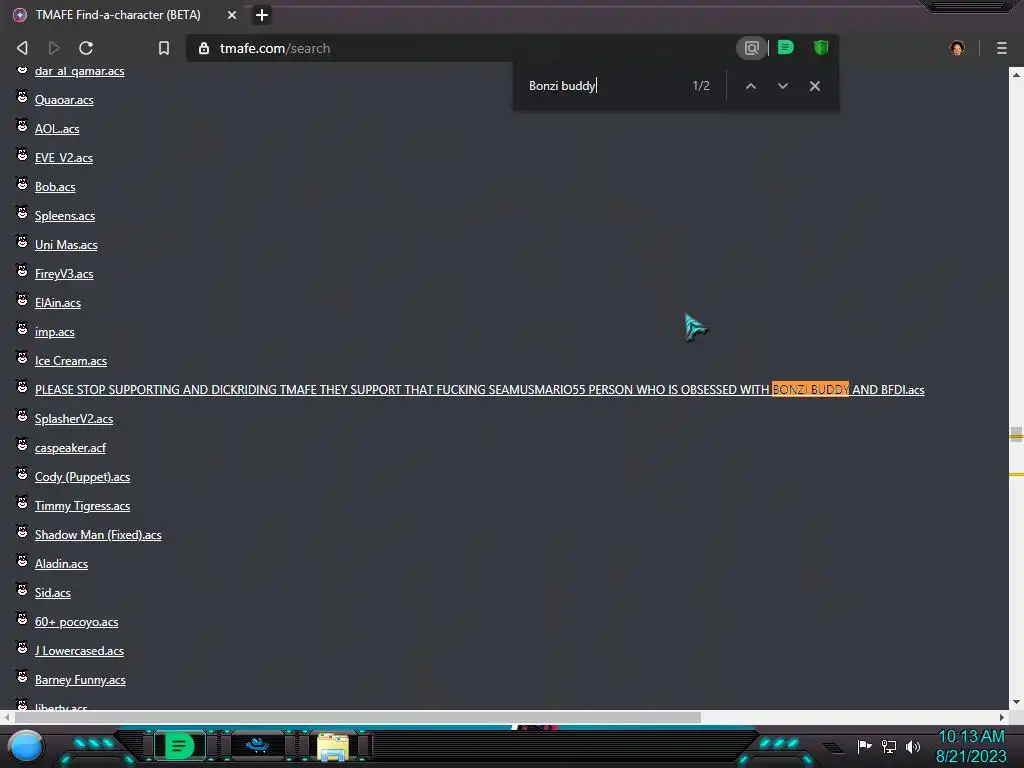Open Uni Mas.acs link

[66, 245]
